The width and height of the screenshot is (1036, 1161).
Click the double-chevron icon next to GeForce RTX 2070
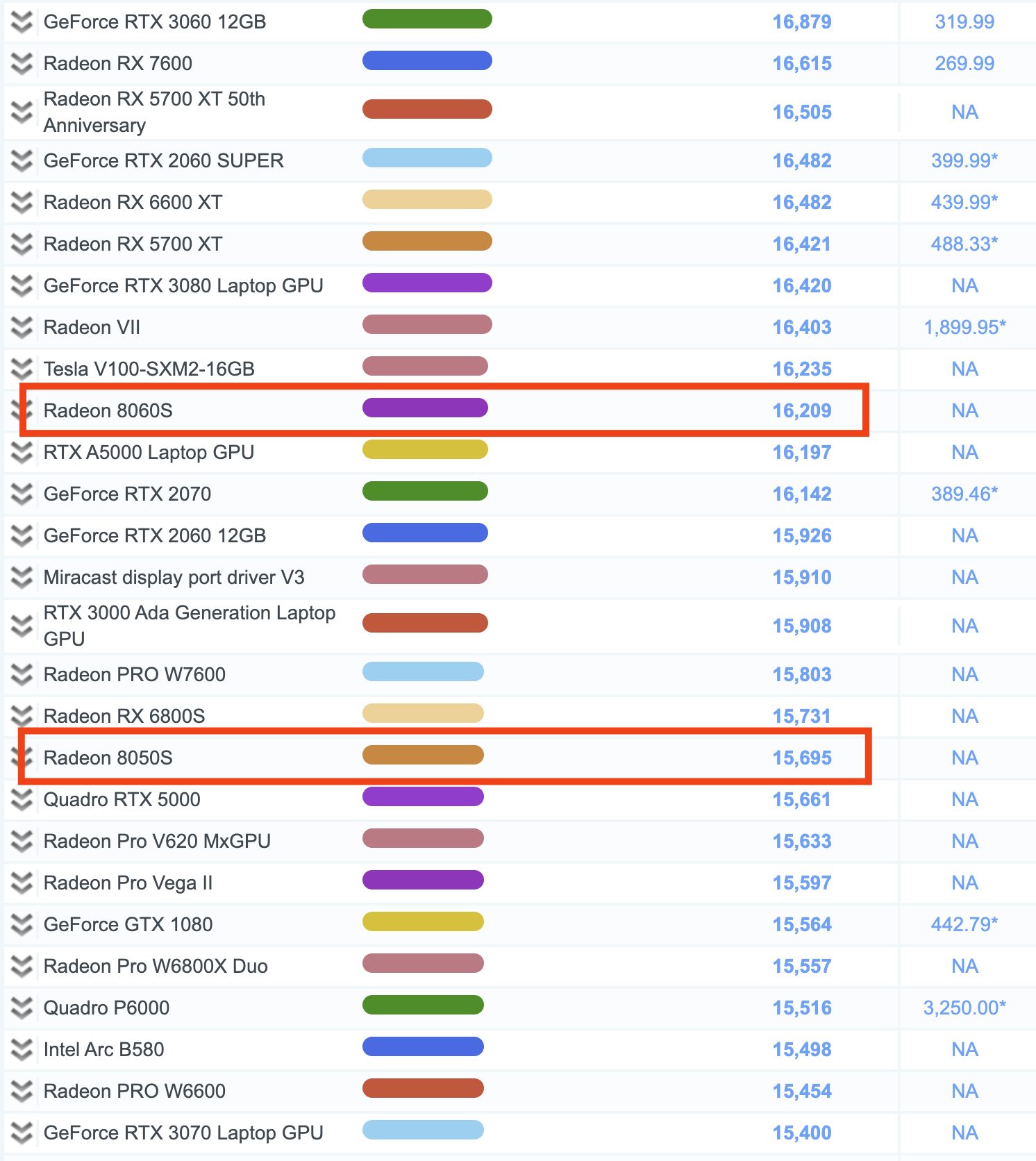[x=22, y=494]
